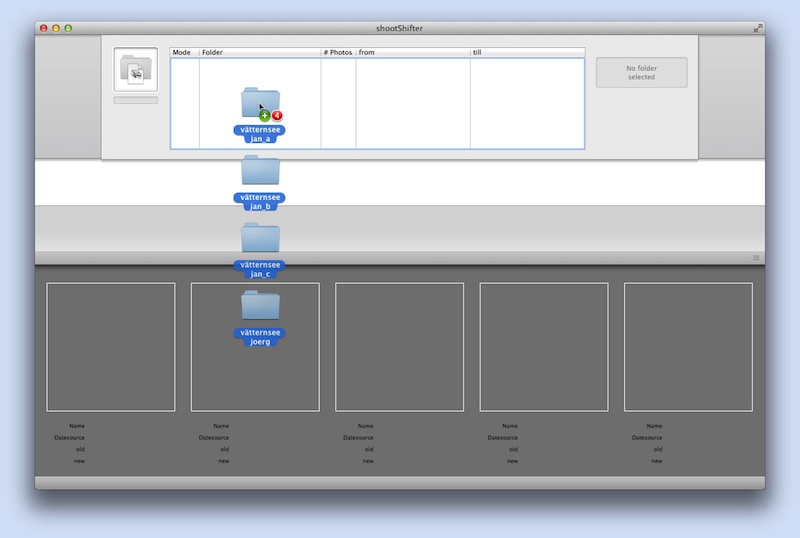
Task: Click the split-view resize grip handle
Action: click(756, 258)
